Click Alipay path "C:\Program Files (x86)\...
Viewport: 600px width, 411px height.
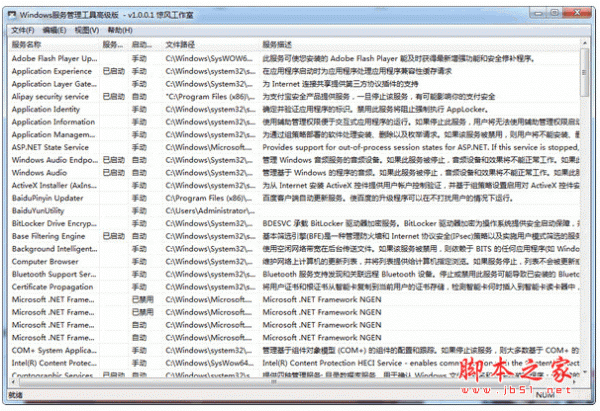point(210,96)
